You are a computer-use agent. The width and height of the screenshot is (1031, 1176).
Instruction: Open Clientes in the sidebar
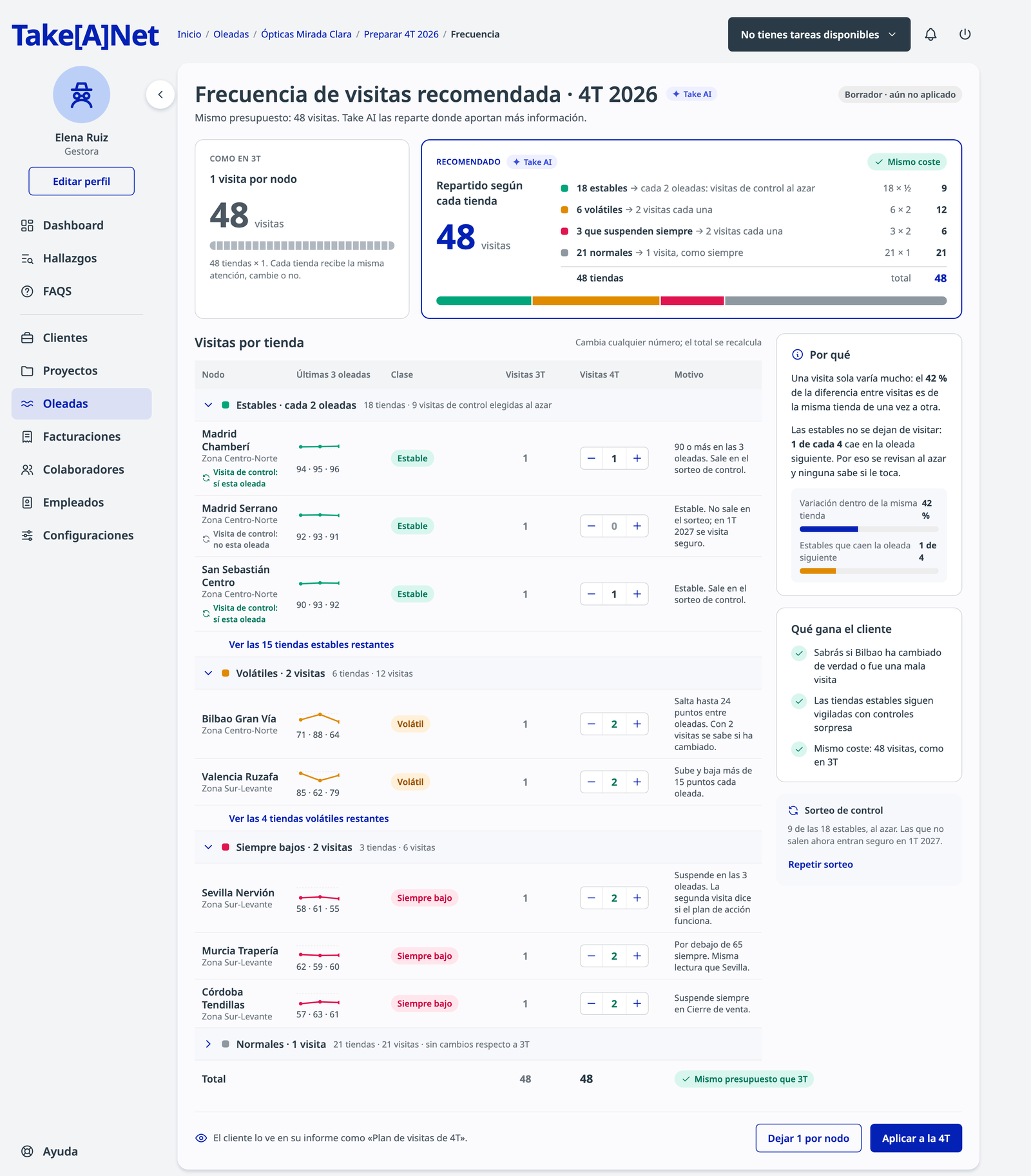pos(81,338)
